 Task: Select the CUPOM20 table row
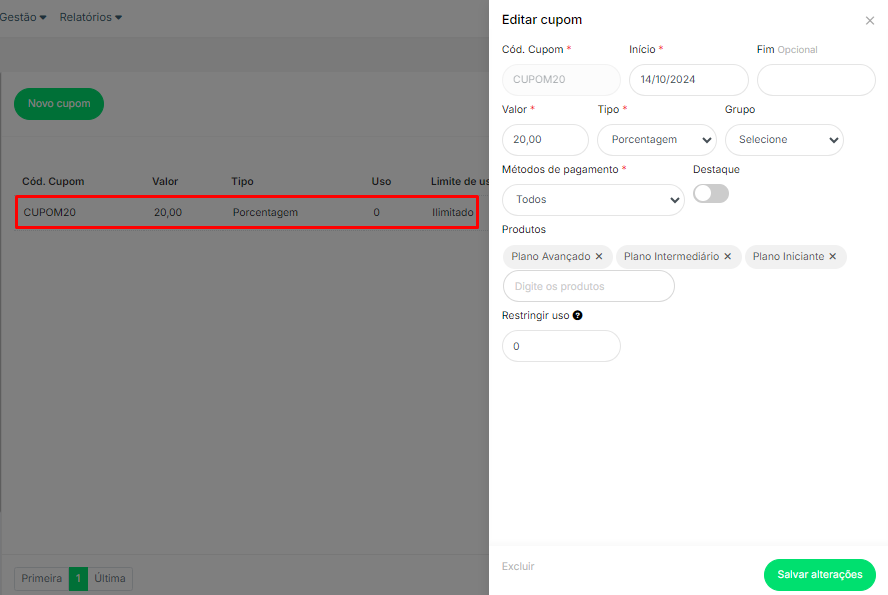[246, 212]
